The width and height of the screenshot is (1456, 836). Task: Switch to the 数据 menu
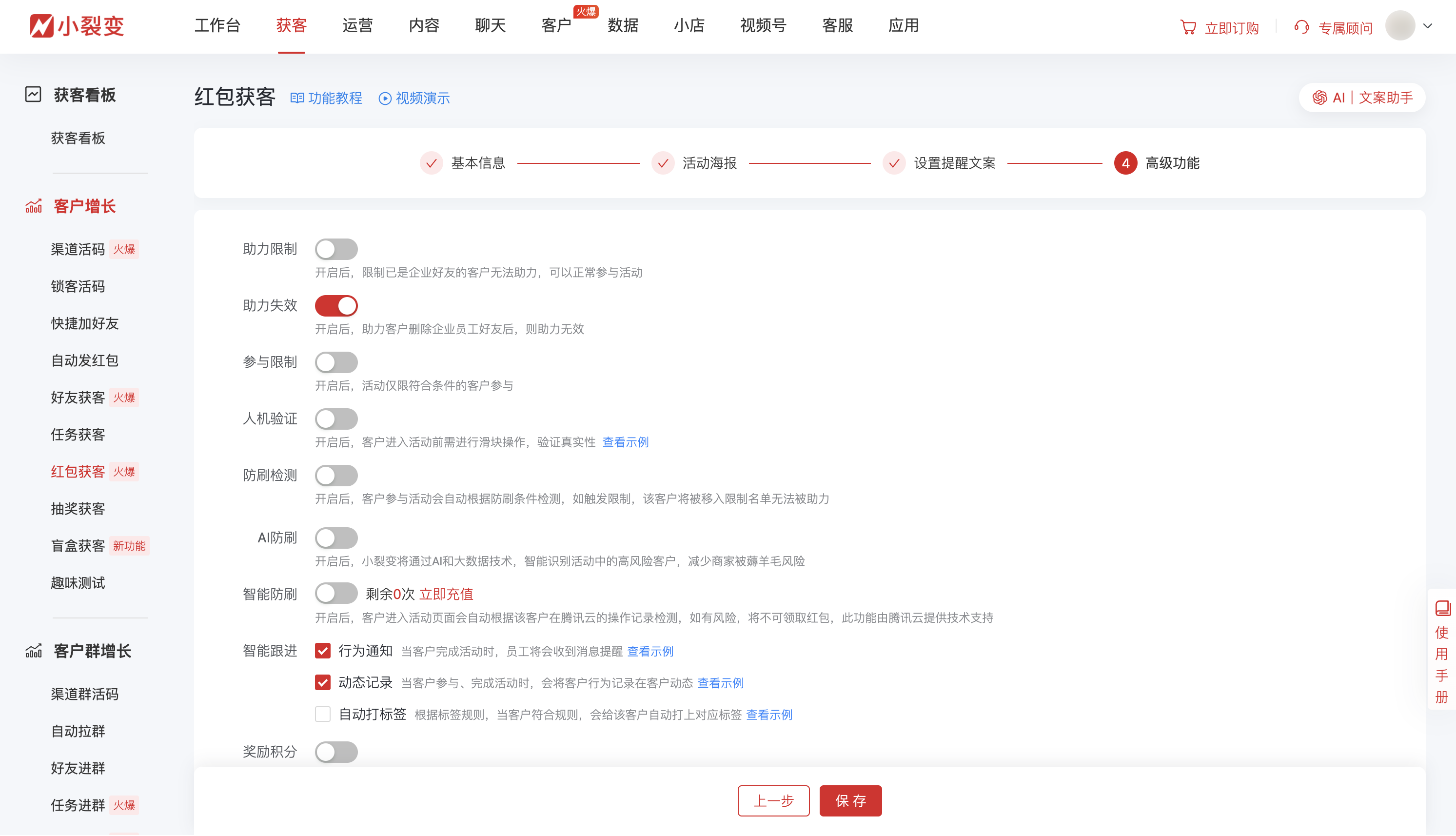(623, 26)
